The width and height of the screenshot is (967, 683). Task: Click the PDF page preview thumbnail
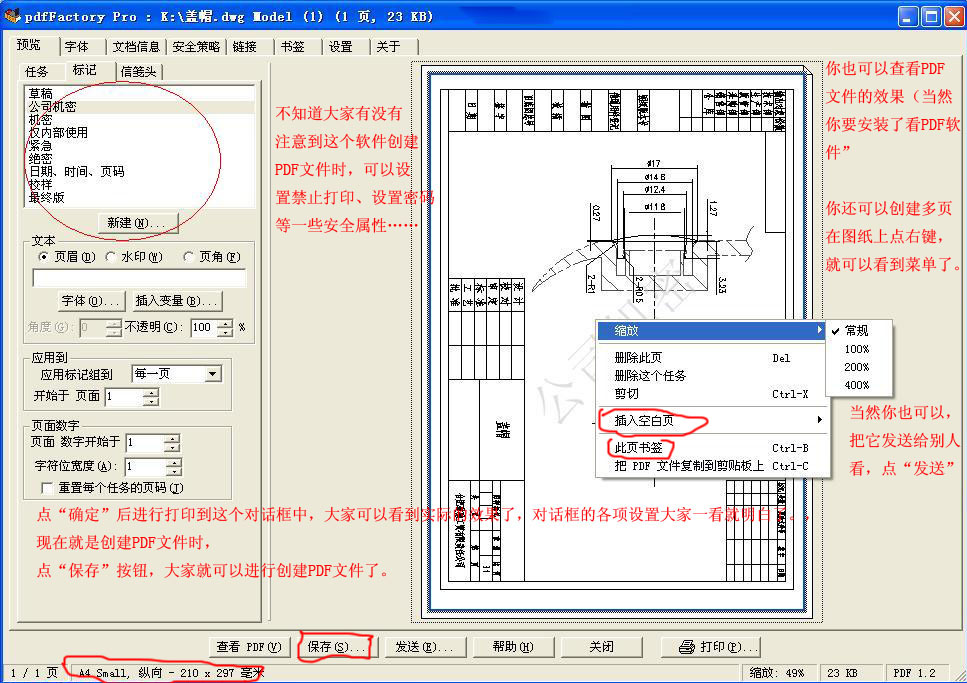pos(617,343)
